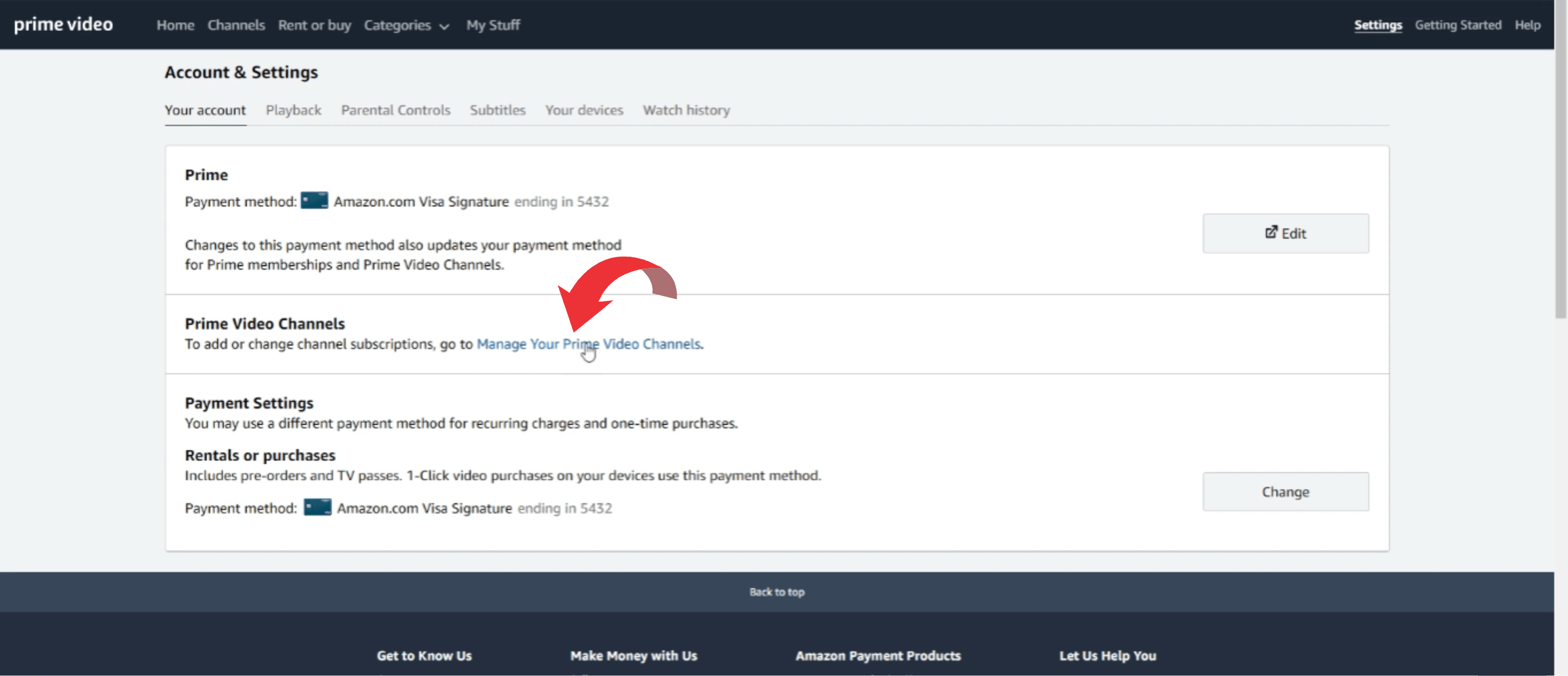View the Watch history tab
The width and height of the screenshot is (1568, 676).
pos(686,110)
